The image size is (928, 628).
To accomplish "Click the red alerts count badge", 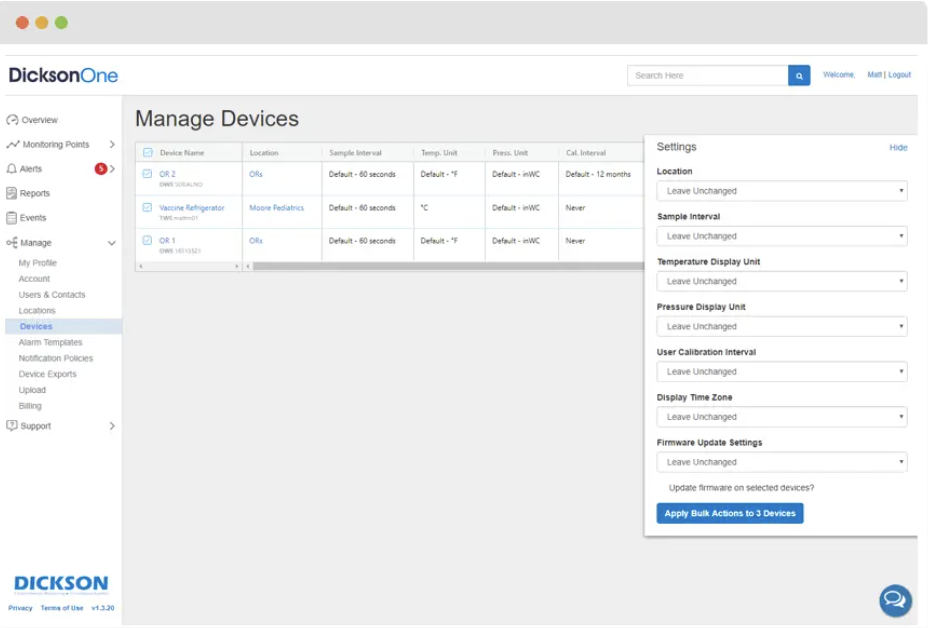I will [101, 169].
